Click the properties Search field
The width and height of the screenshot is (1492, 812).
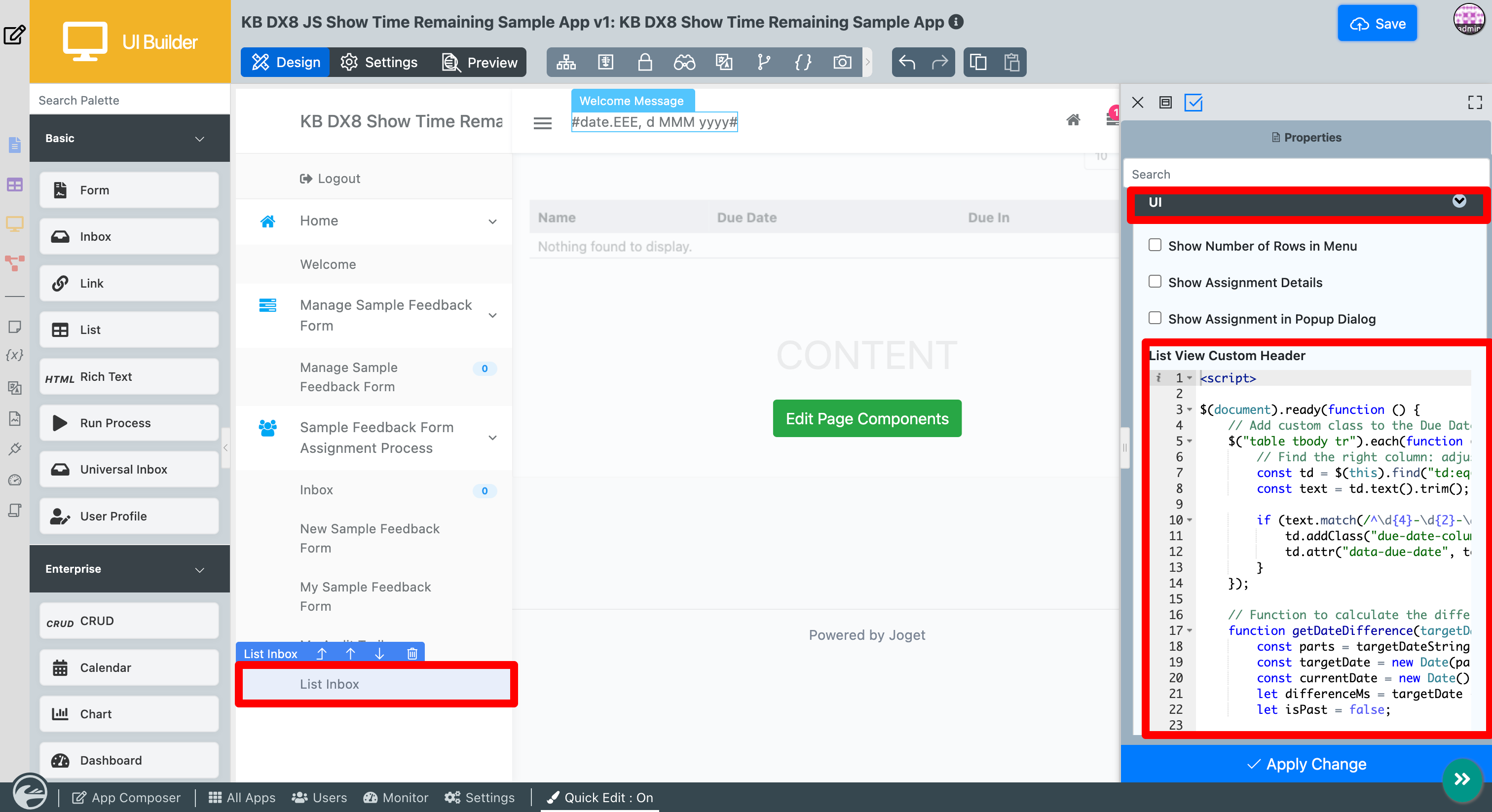coord(1305,174)
